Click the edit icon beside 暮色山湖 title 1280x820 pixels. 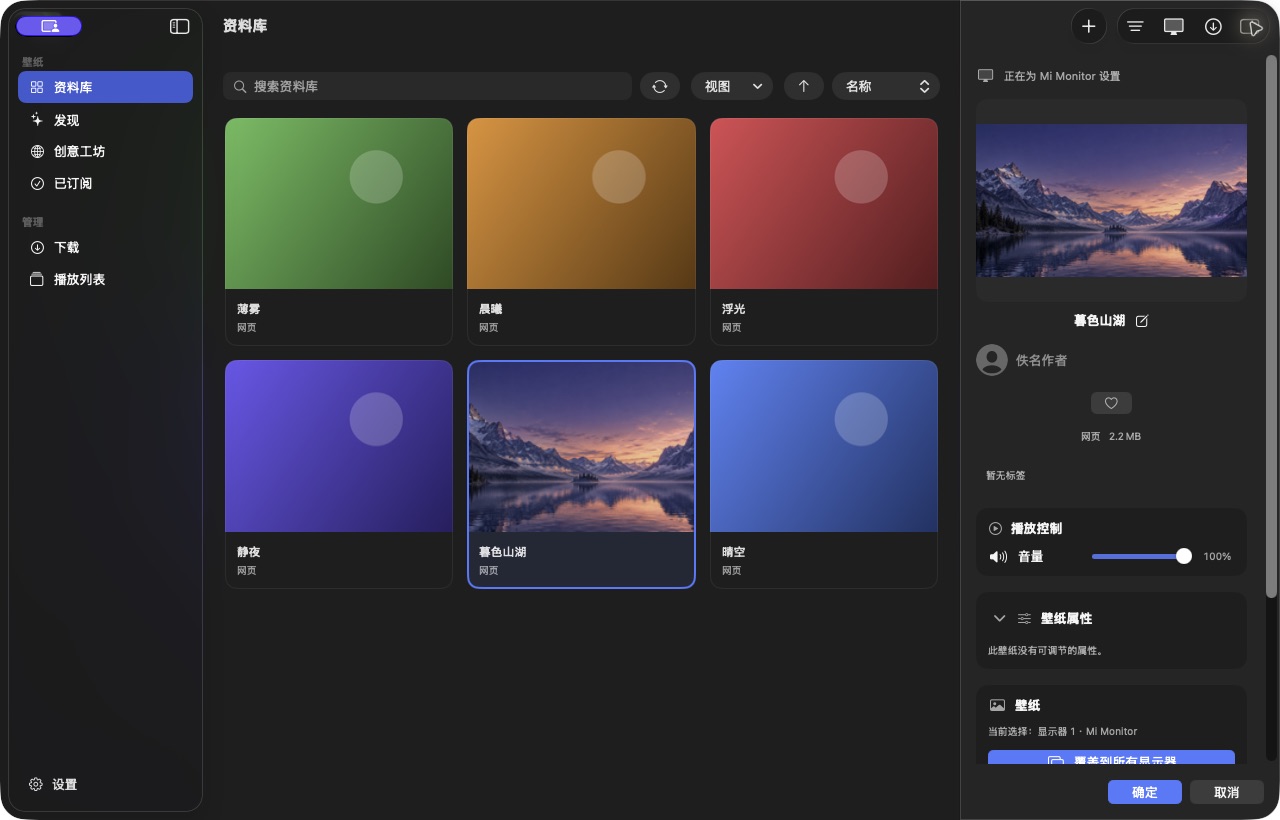click(x=1142, y=321)
